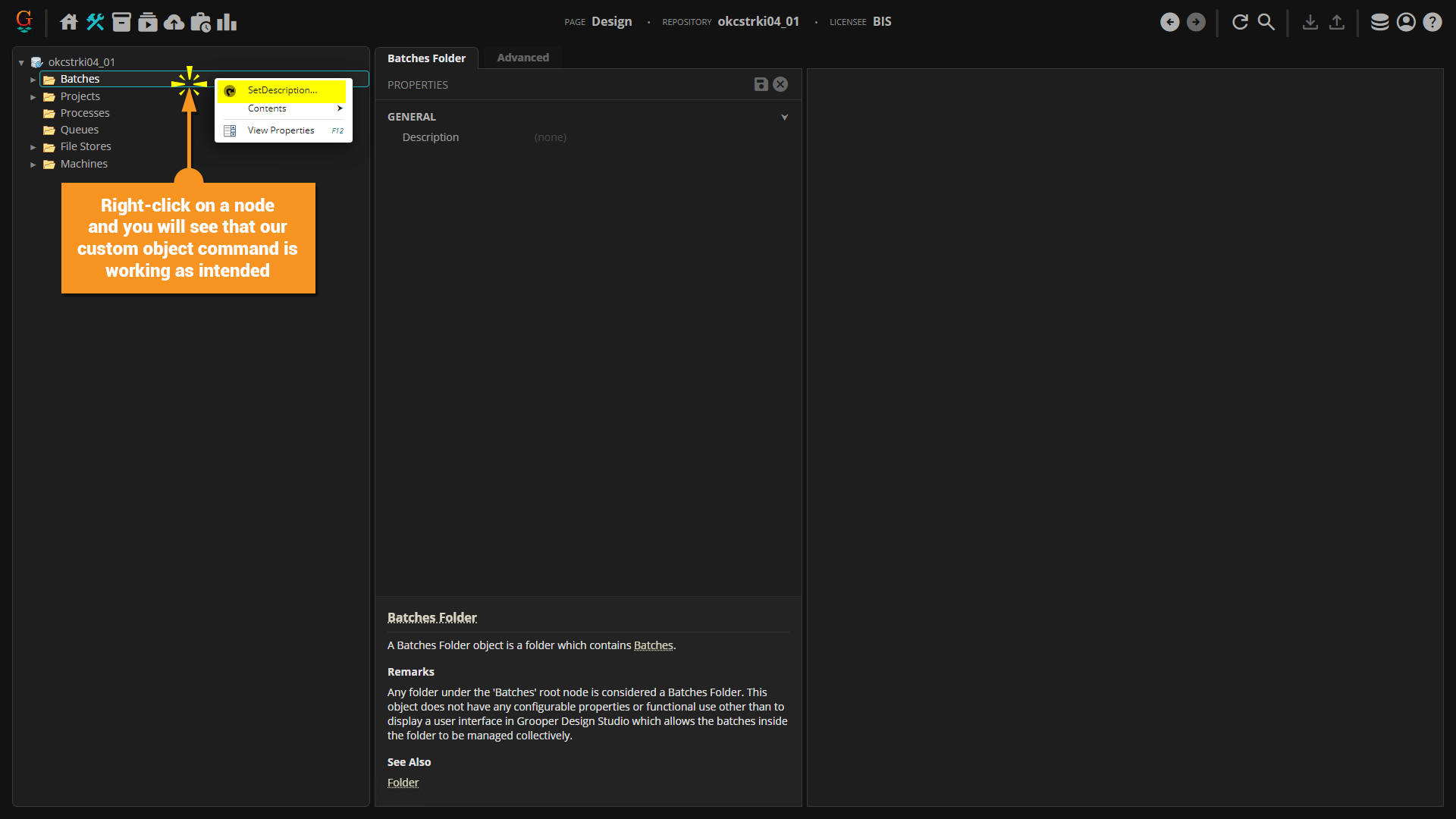This screenshot has height=819, width=1456.
Task: Switch to the Advanced tab
Action: (x=522, y=58)
